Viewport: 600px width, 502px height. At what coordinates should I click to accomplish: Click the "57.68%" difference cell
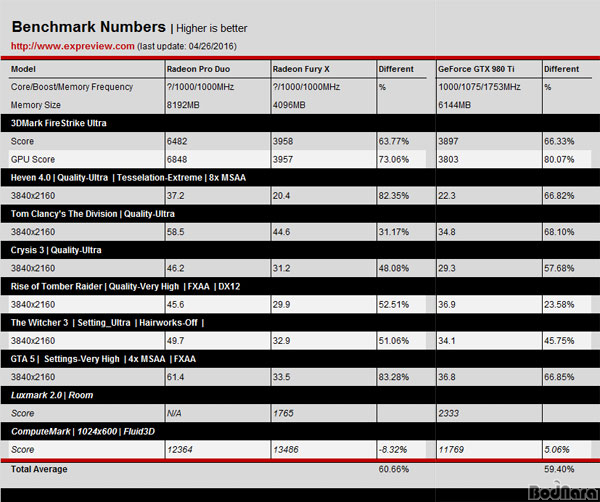[559, 268]
